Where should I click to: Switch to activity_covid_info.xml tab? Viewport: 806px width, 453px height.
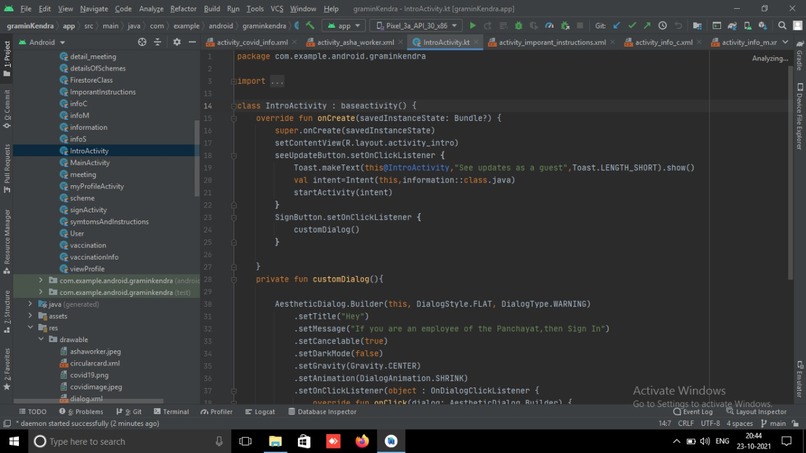click(x=252, y=42)
